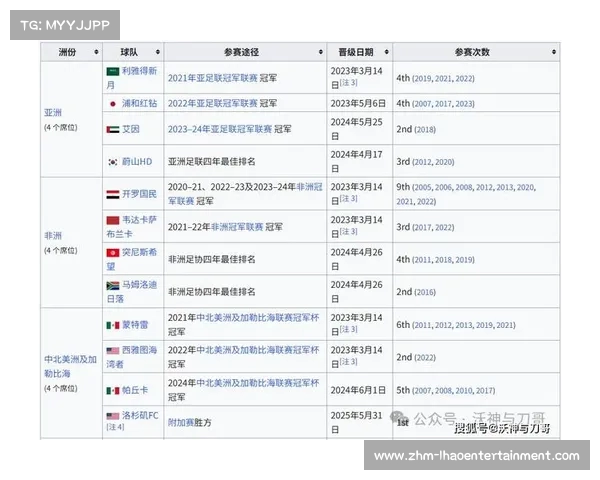Open the 非洲 confederation link
Image resolution: width=600 pixels, height=480 pixels.
[53, 236]
